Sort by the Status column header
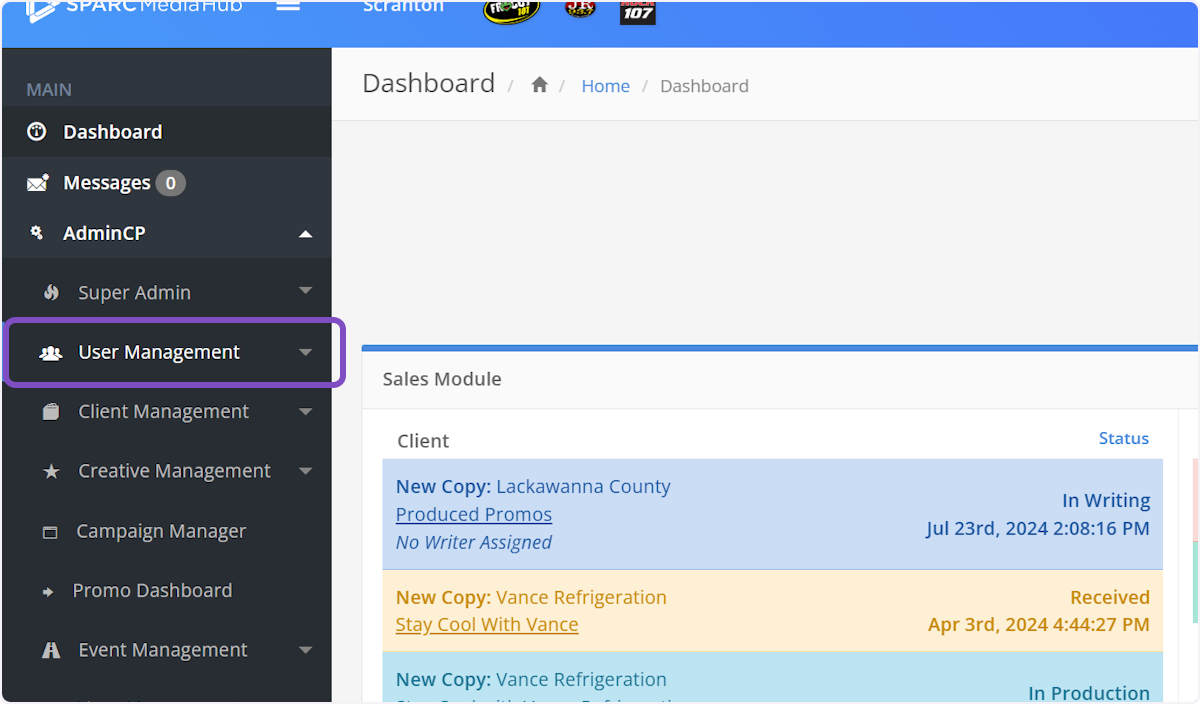 coord(1123,439)
